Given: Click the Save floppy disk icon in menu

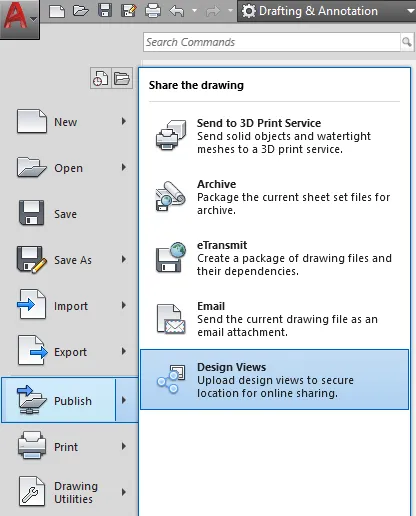Looking at the screenshot, I should point(31,213).
